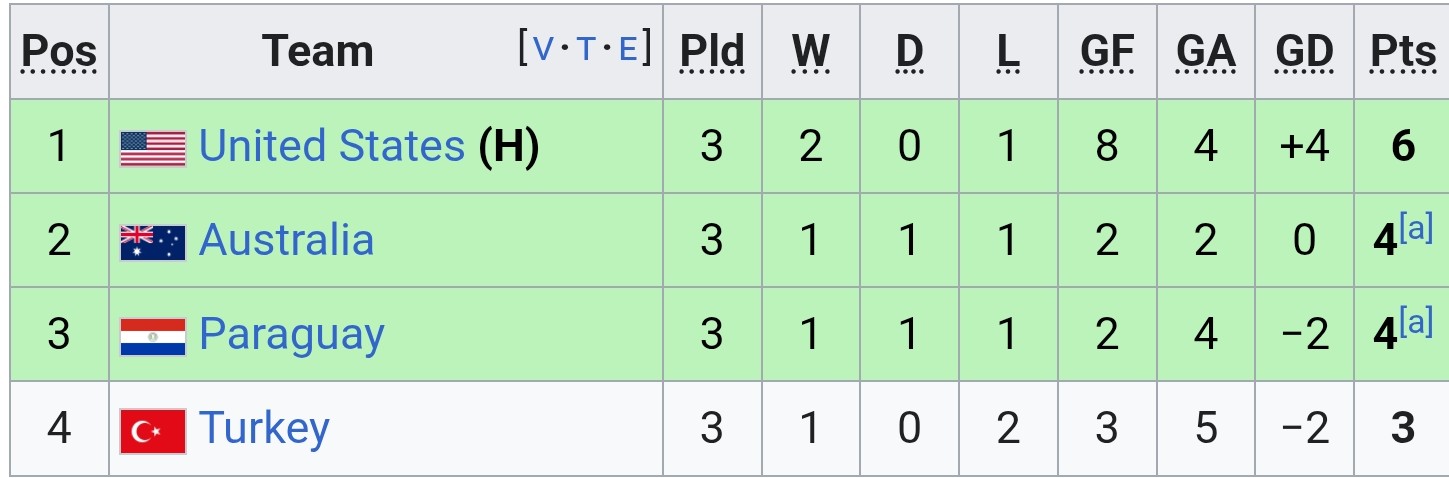Click the V view template link

[x=543, y=48]
